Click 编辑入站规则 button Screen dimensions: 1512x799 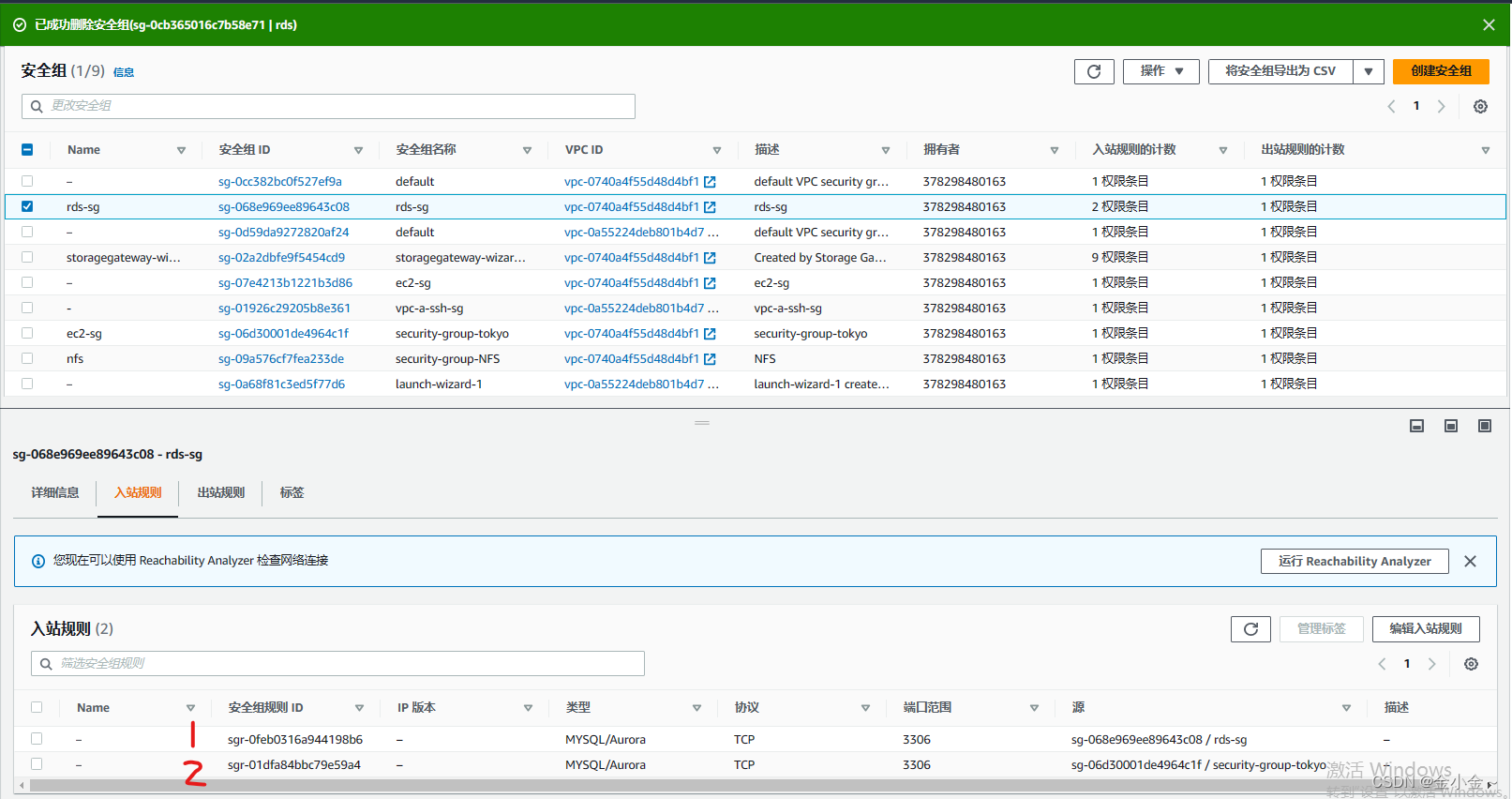tap(1426, 629)
